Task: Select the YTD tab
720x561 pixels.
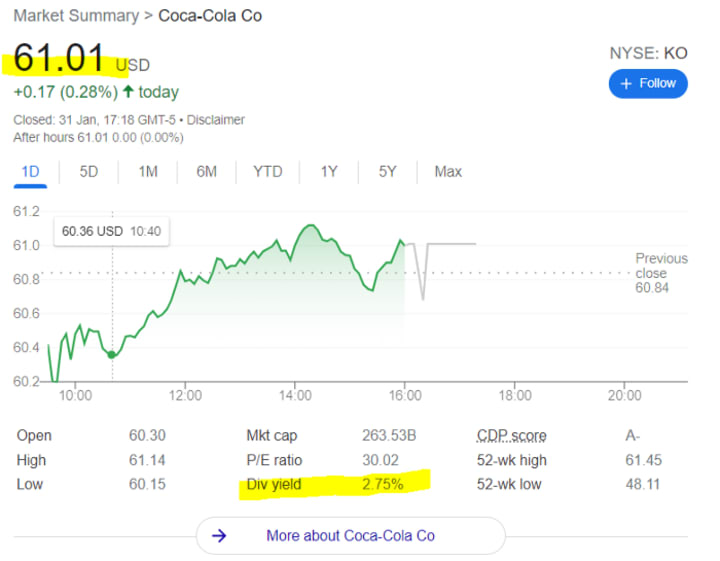Action: (268, 172)
